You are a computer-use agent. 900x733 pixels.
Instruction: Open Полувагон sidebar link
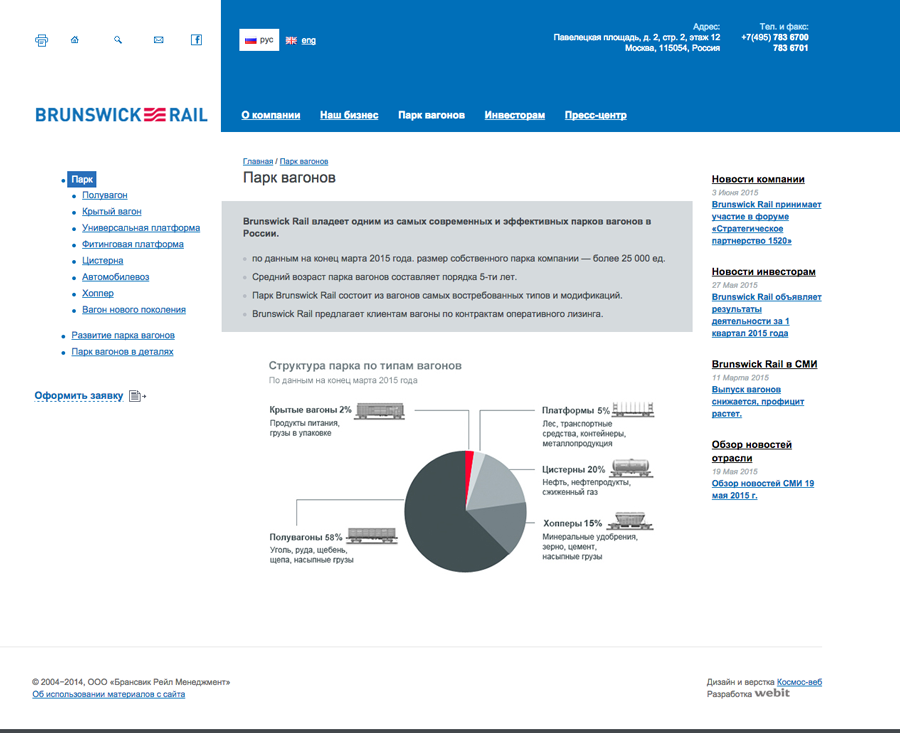tap(104, 195)
